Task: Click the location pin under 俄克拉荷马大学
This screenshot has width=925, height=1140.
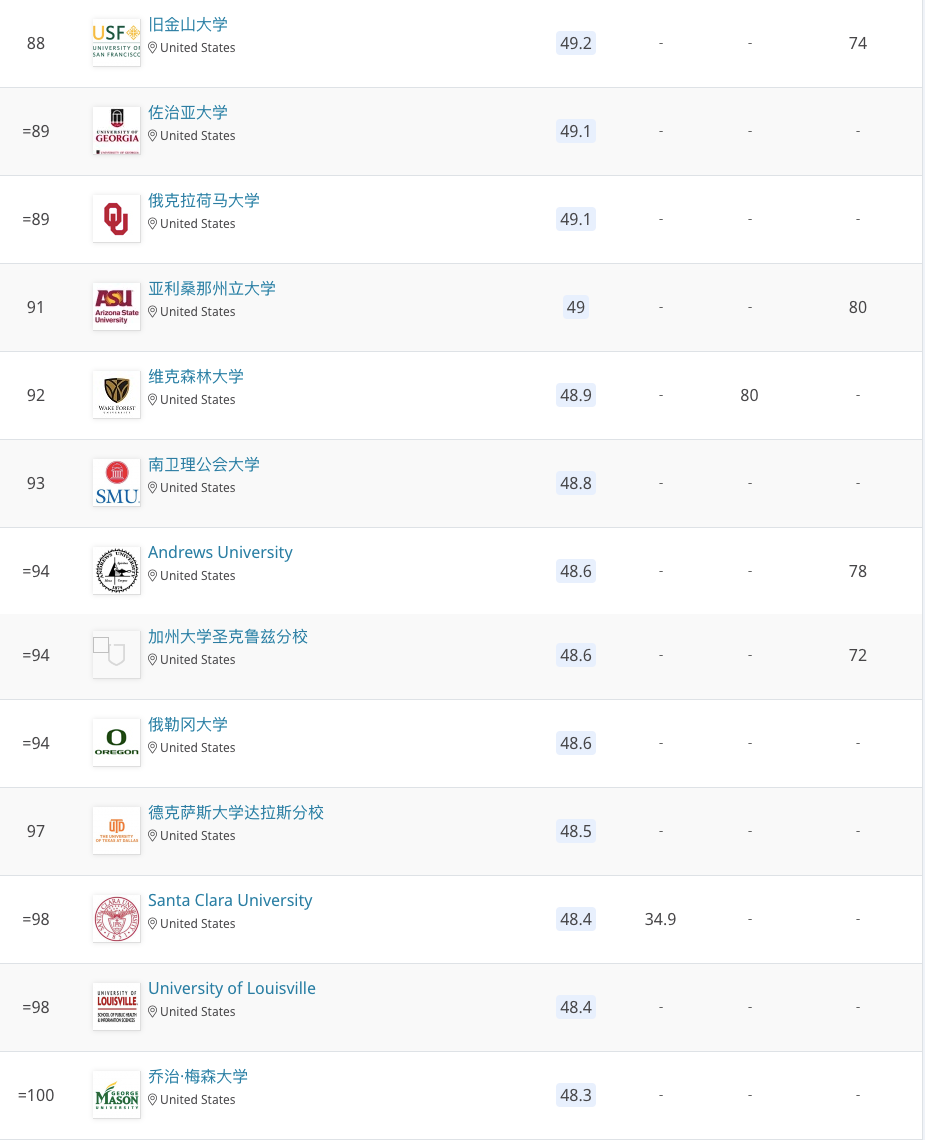Action: [x=153, y=224]
